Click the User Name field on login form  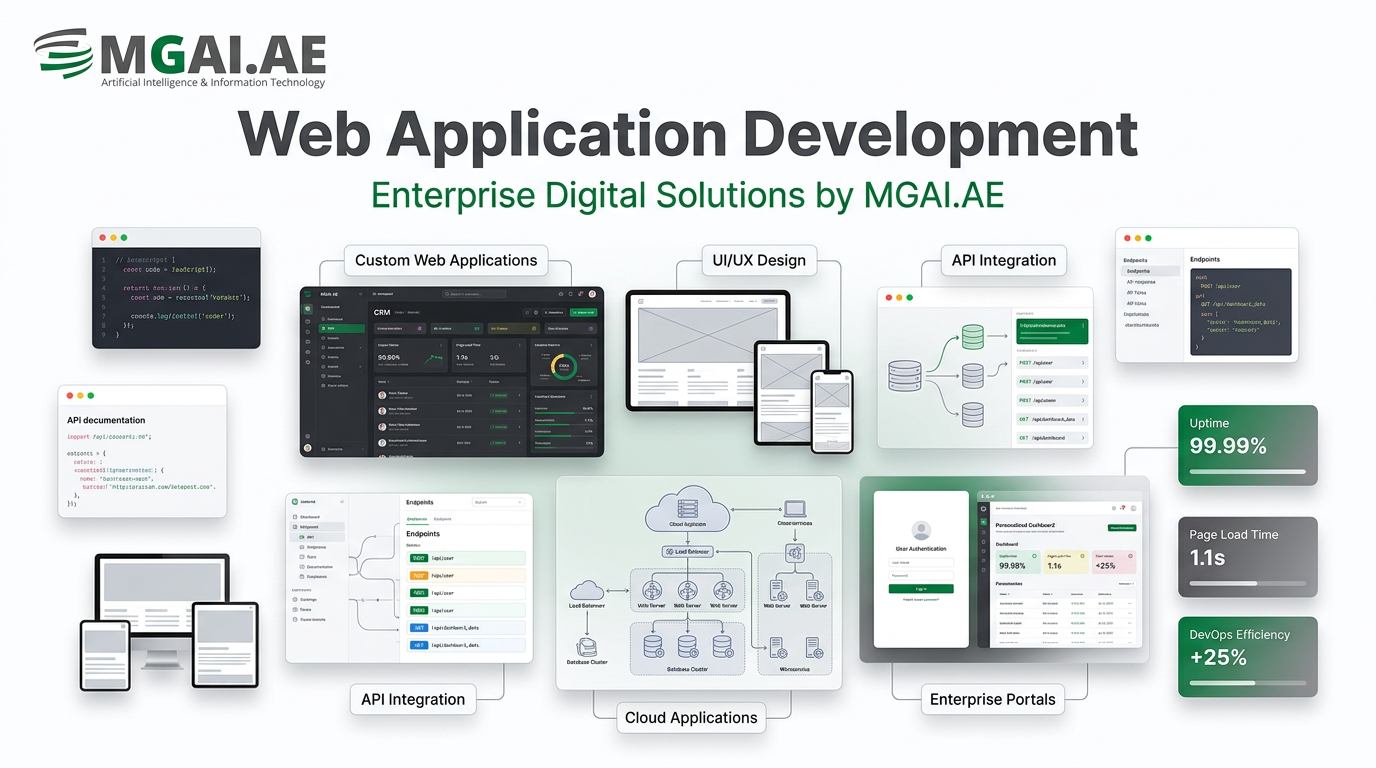click(921, 563)
